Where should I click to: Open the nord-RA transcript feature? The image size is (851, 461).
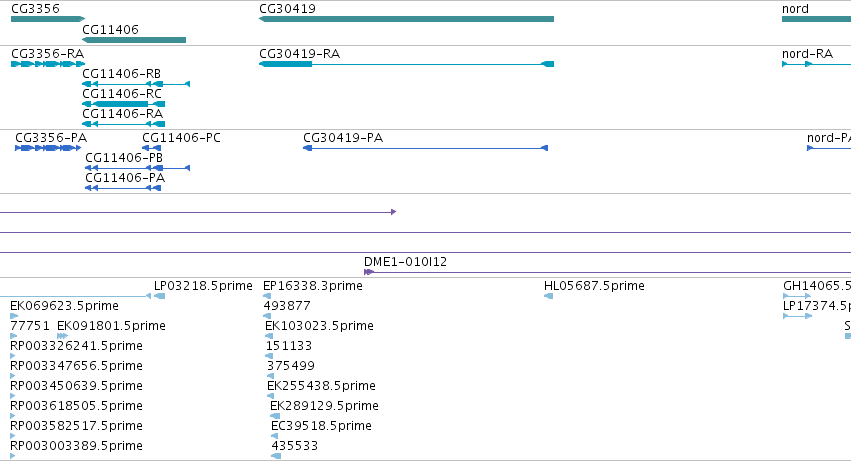pos(816,64)
